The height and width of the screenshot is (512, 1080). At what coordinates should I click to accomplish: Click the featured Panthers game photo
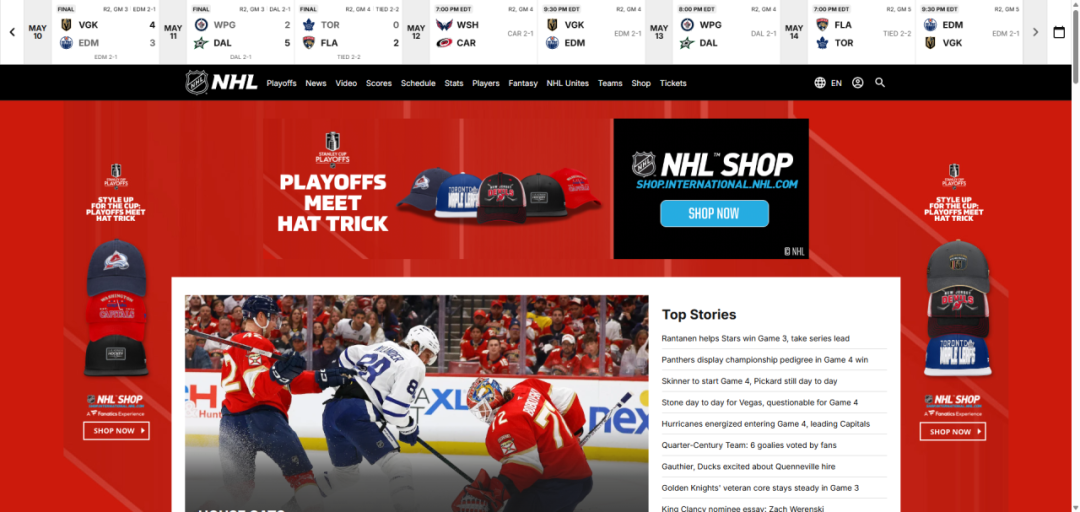click(x=417, y=403)
